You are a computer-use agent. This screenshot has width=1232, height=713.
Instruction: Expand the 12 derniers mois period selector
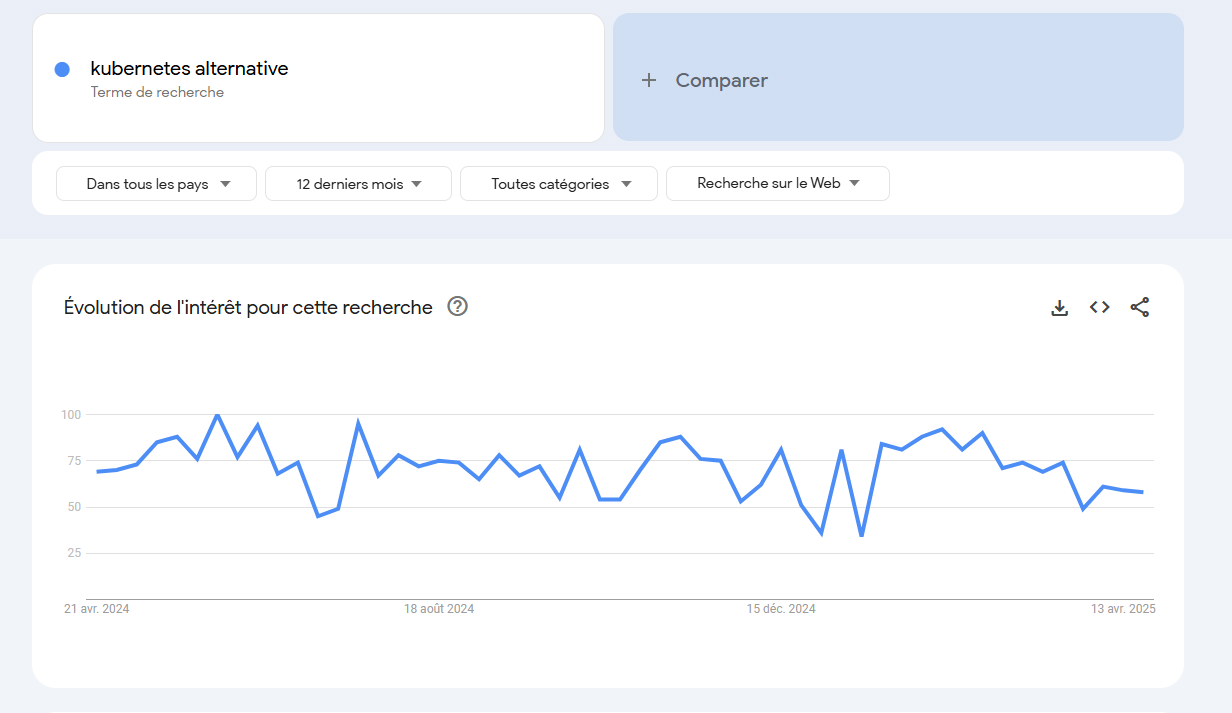359,184
